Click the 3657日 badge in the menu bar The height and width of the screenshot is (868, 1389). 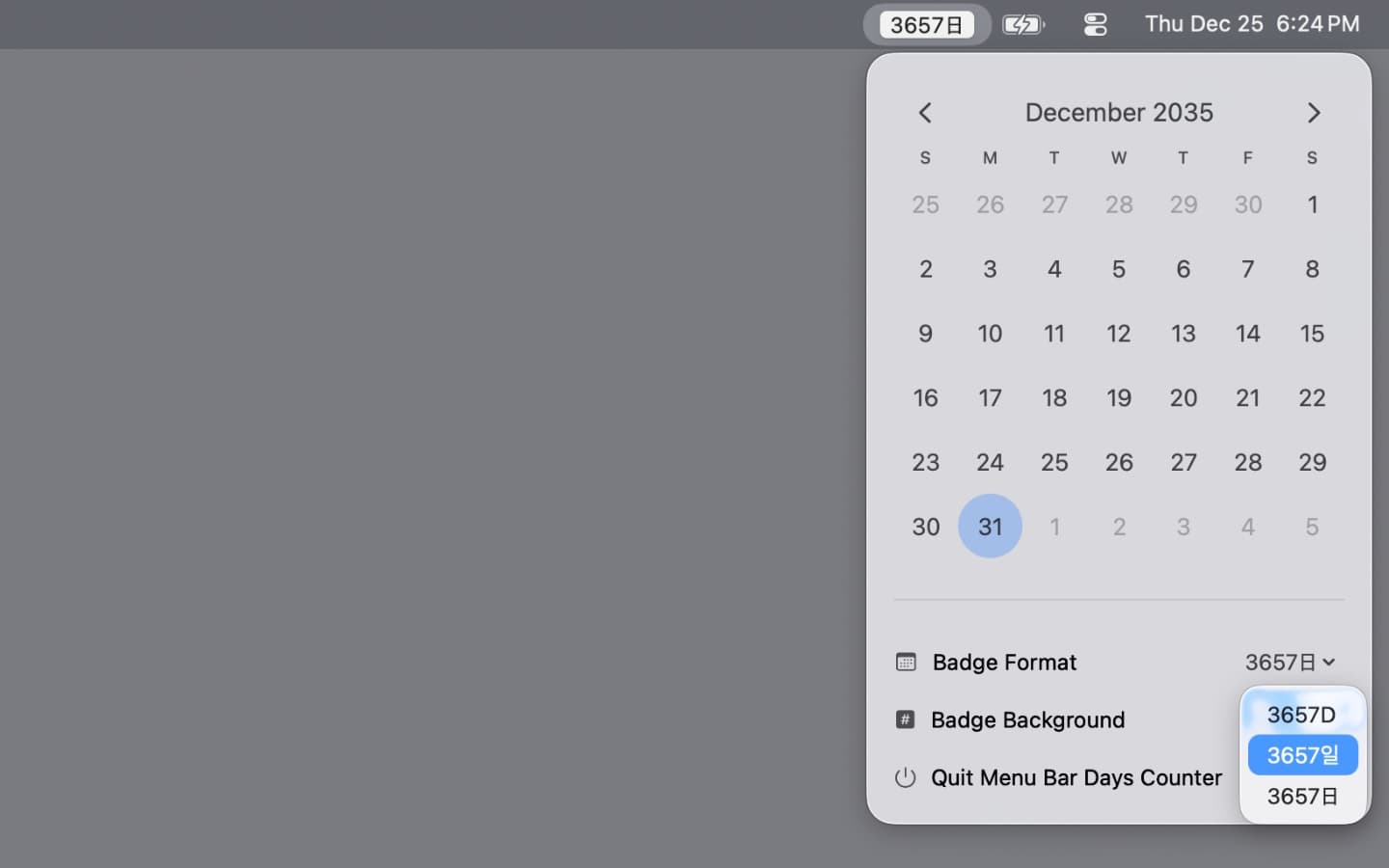[x=925, y=24]
